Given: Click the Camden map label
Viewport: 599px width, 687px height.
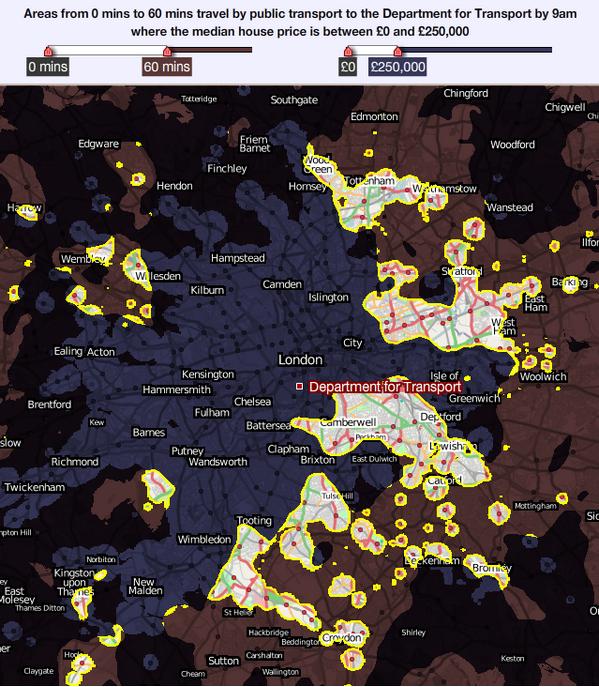Looking at the screenshot, I should [282, 284].
